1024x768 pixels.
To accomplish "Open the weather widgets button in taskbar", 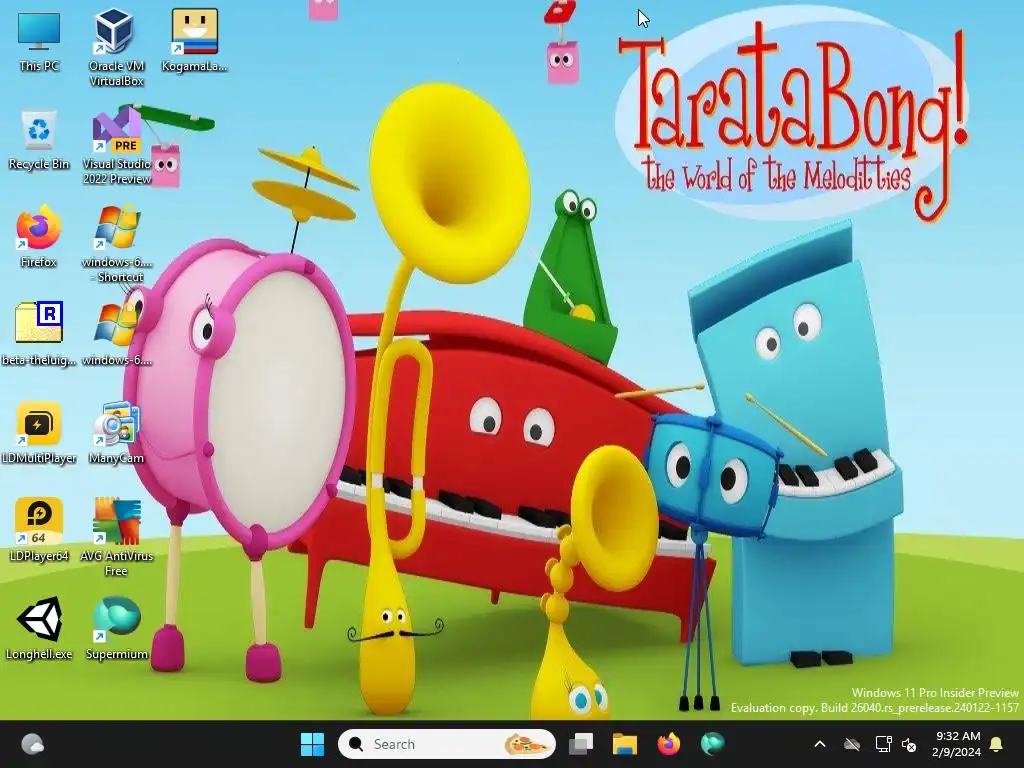I will (33, 744).
